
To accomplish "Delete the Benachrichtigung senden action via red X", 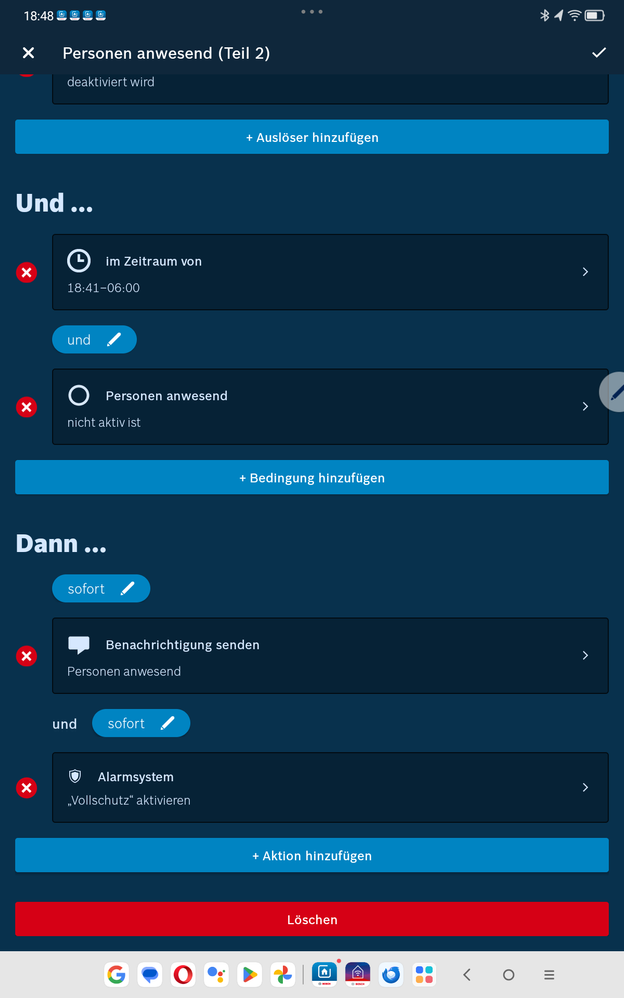I will point(25,656).
